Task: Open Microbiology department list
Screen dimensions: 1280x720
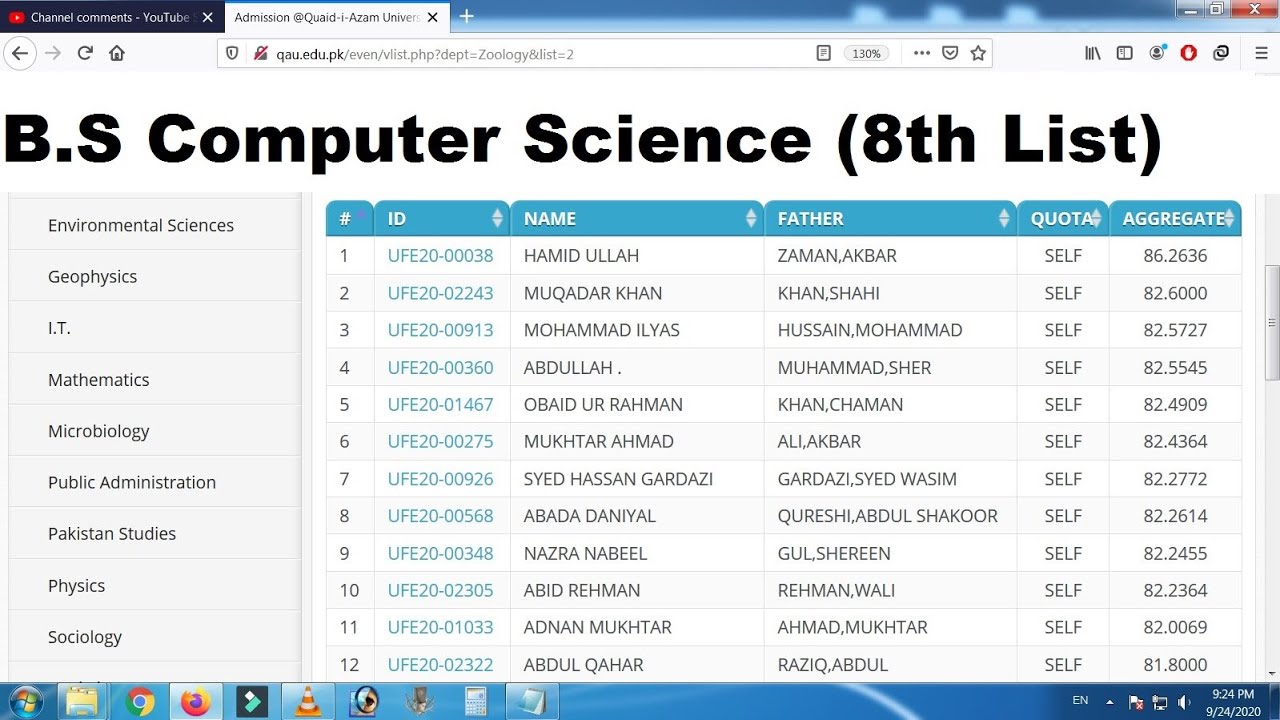Action: pyautogui.click(x=98, y=431)
